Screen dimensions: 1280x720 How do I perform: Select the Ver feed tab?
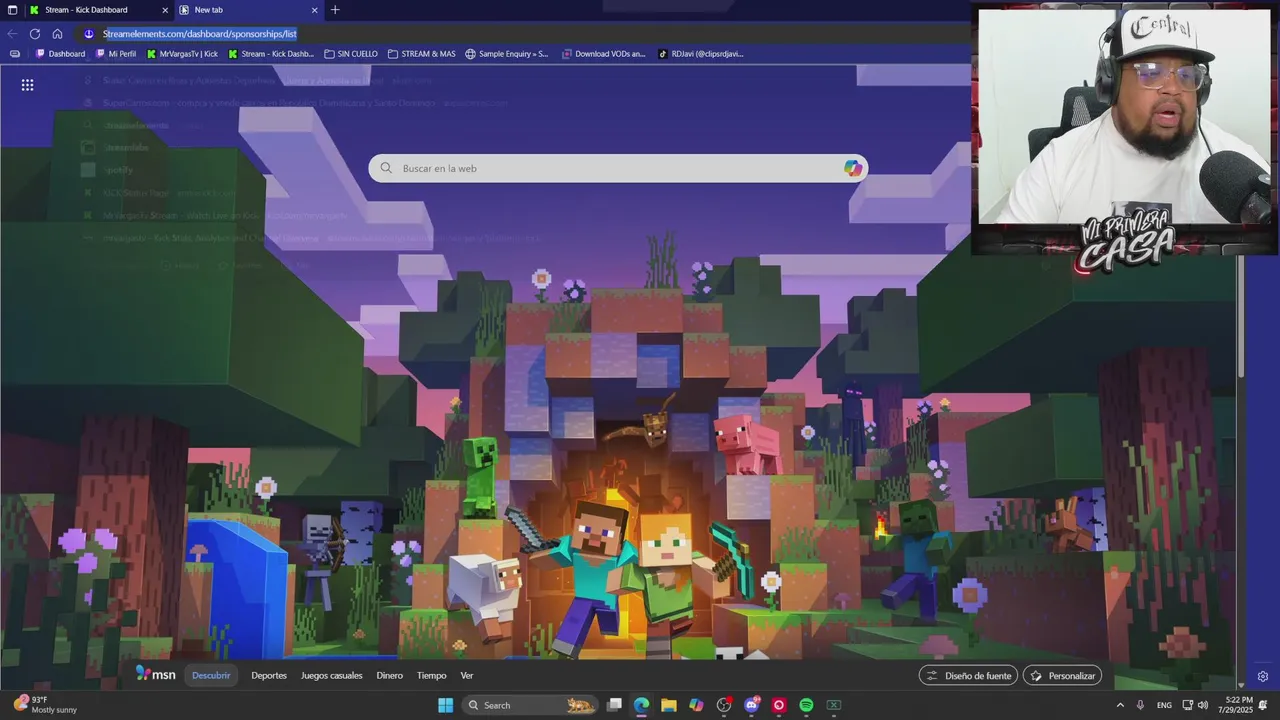coord(467,676)
